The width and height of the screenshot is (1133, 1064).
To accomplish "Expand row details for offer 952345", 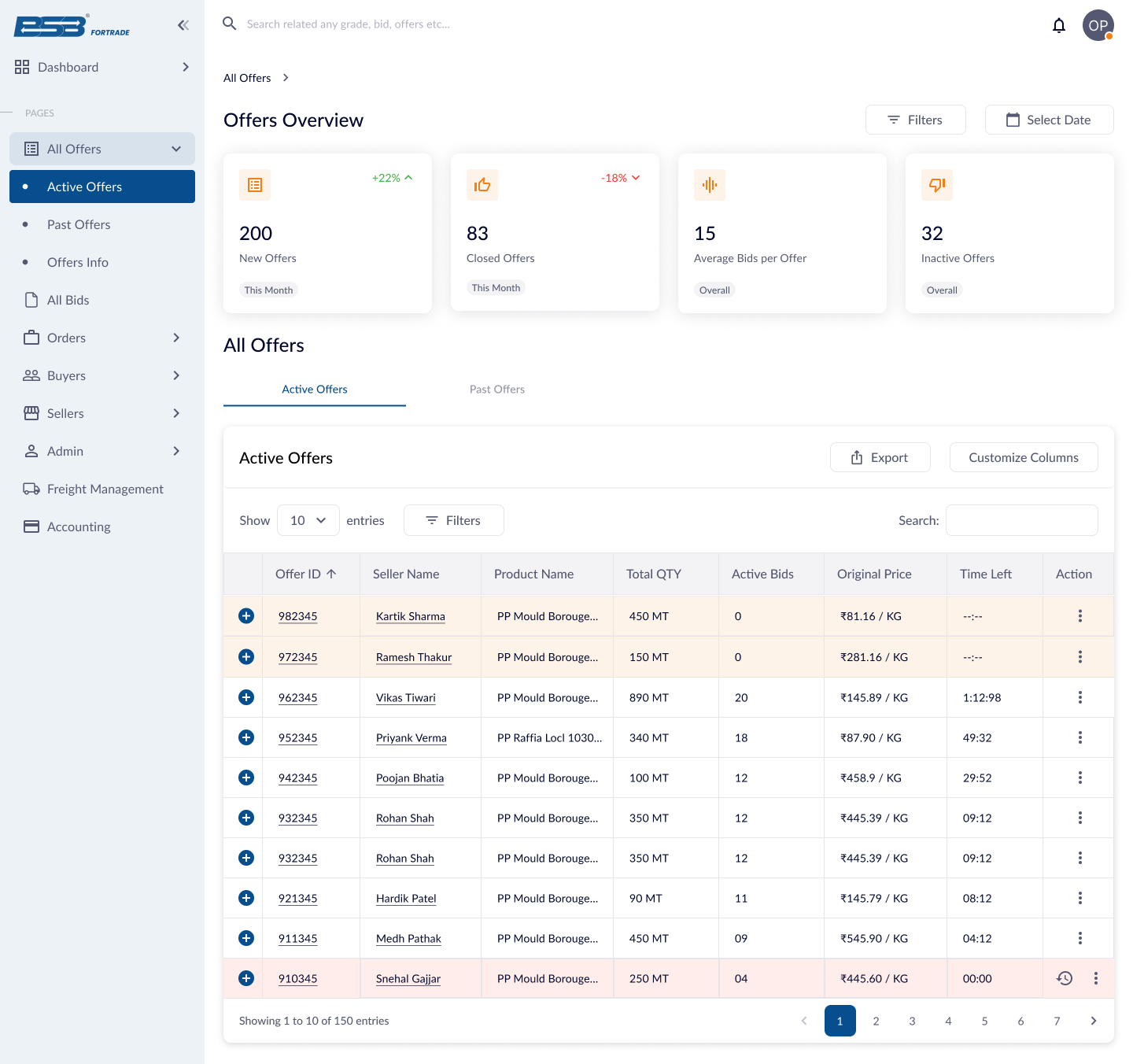I will [246, 737].
